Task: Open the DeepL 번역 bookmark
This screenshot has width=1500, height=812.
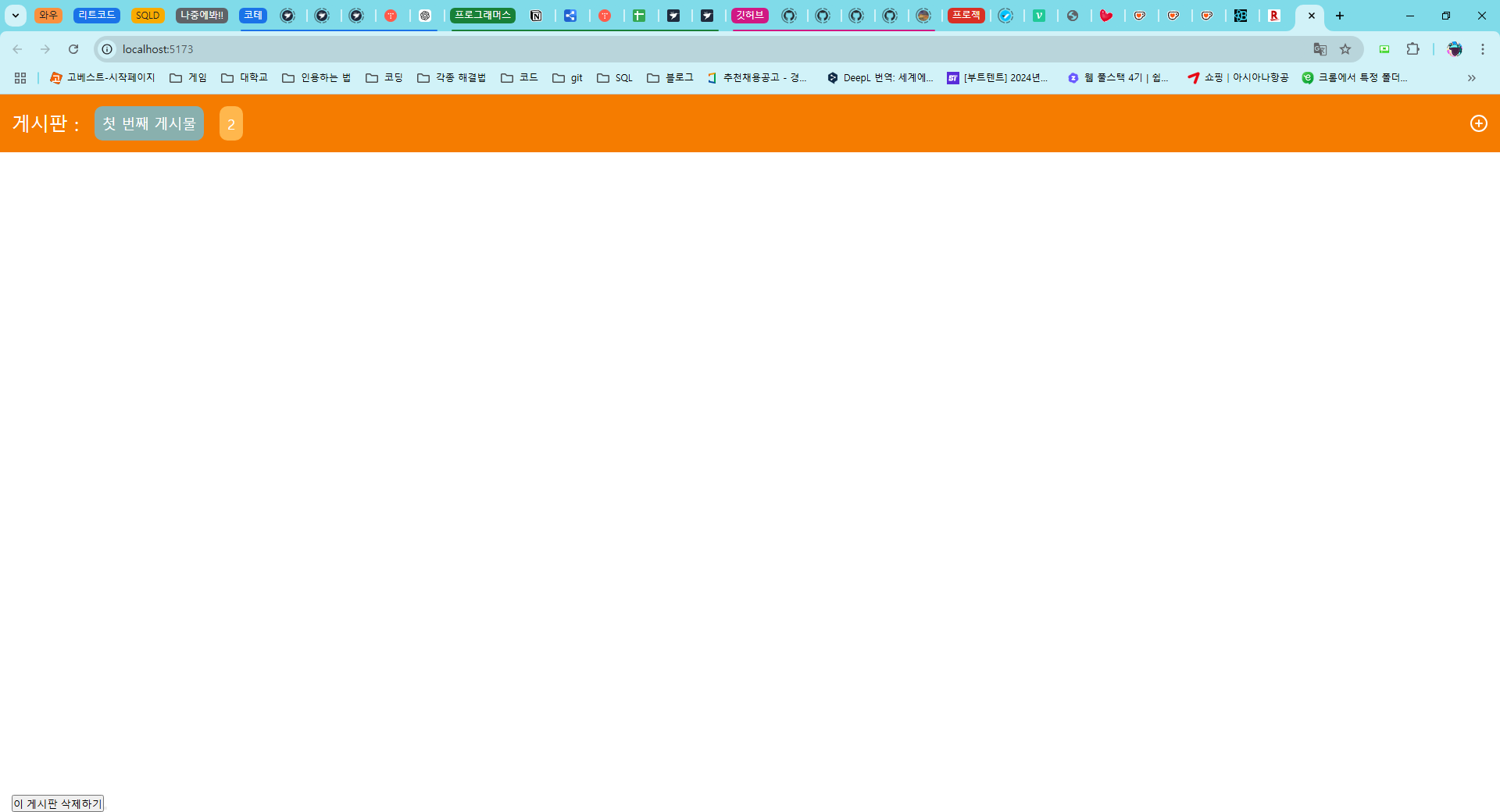Action: click(x=880, y=78)
